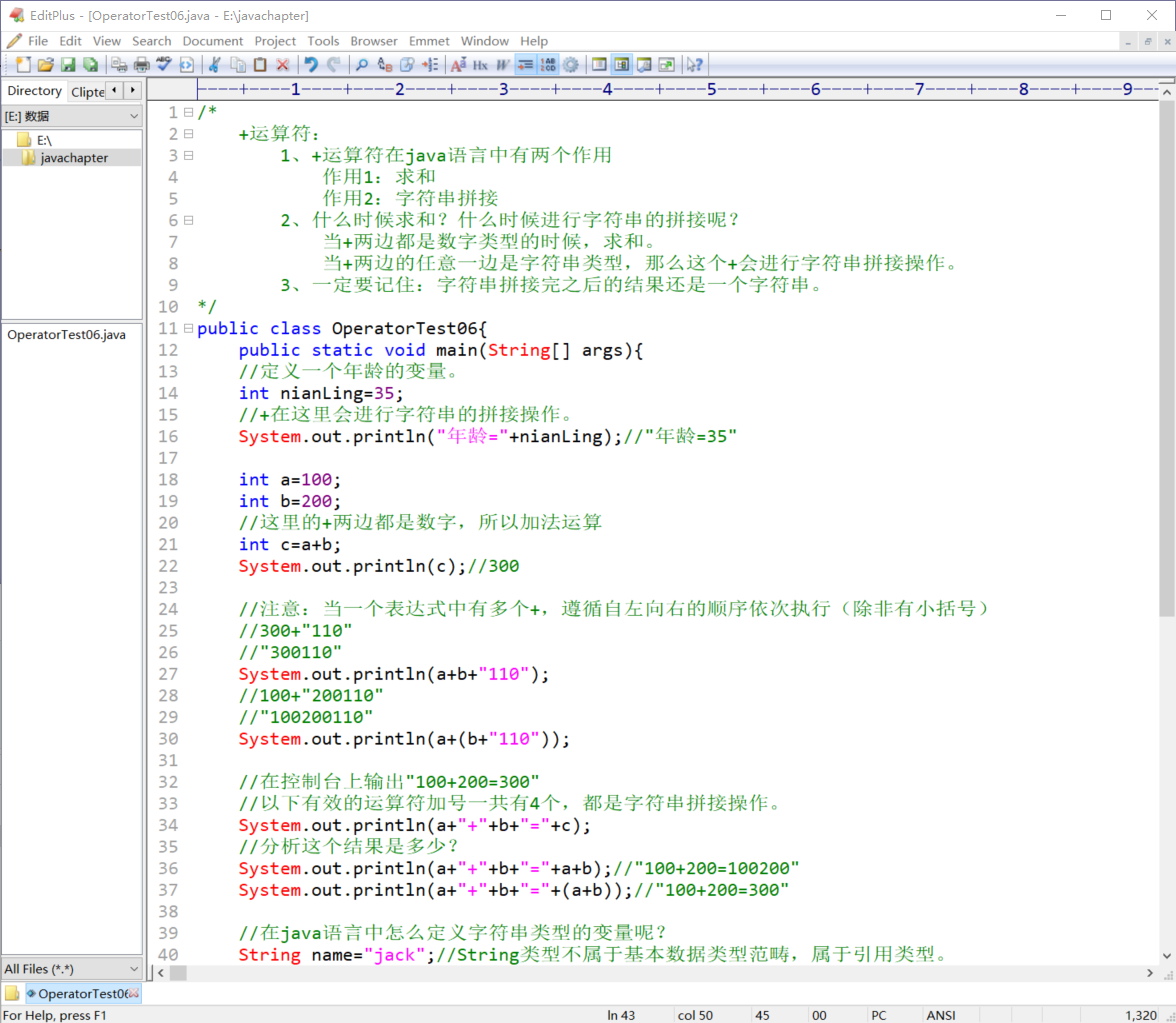The image size is (1176, 1023).
Task: Run the spell check (ABC) icon
Action: [164, 65]
